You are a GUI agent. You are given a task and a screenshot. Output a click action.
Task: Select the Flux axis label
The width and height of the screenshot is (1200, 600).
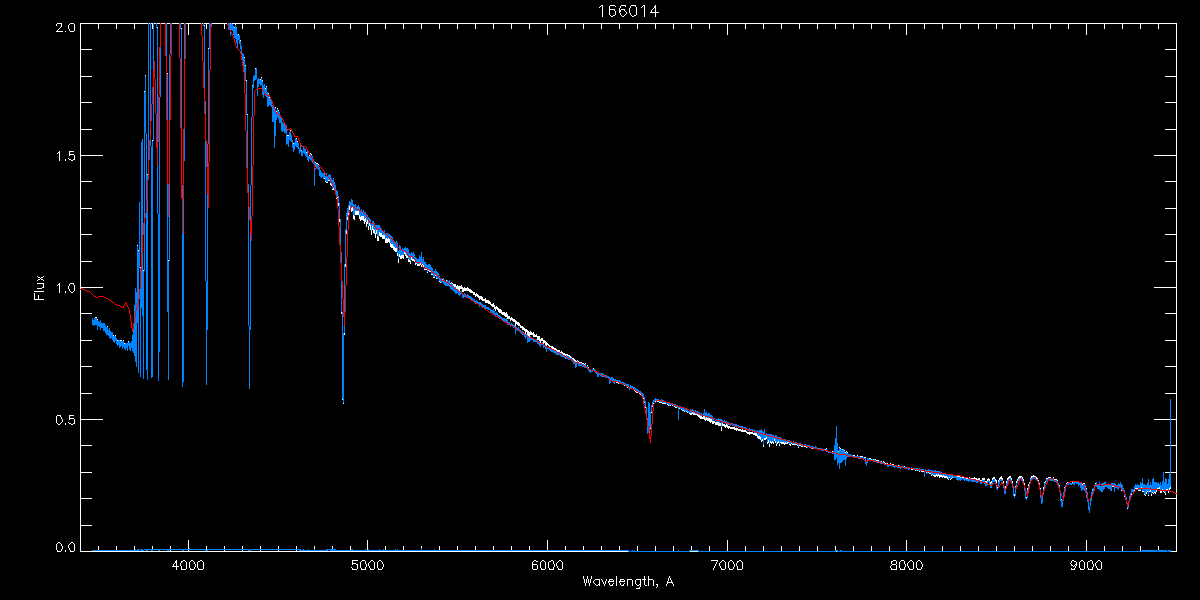pos(39,287)
